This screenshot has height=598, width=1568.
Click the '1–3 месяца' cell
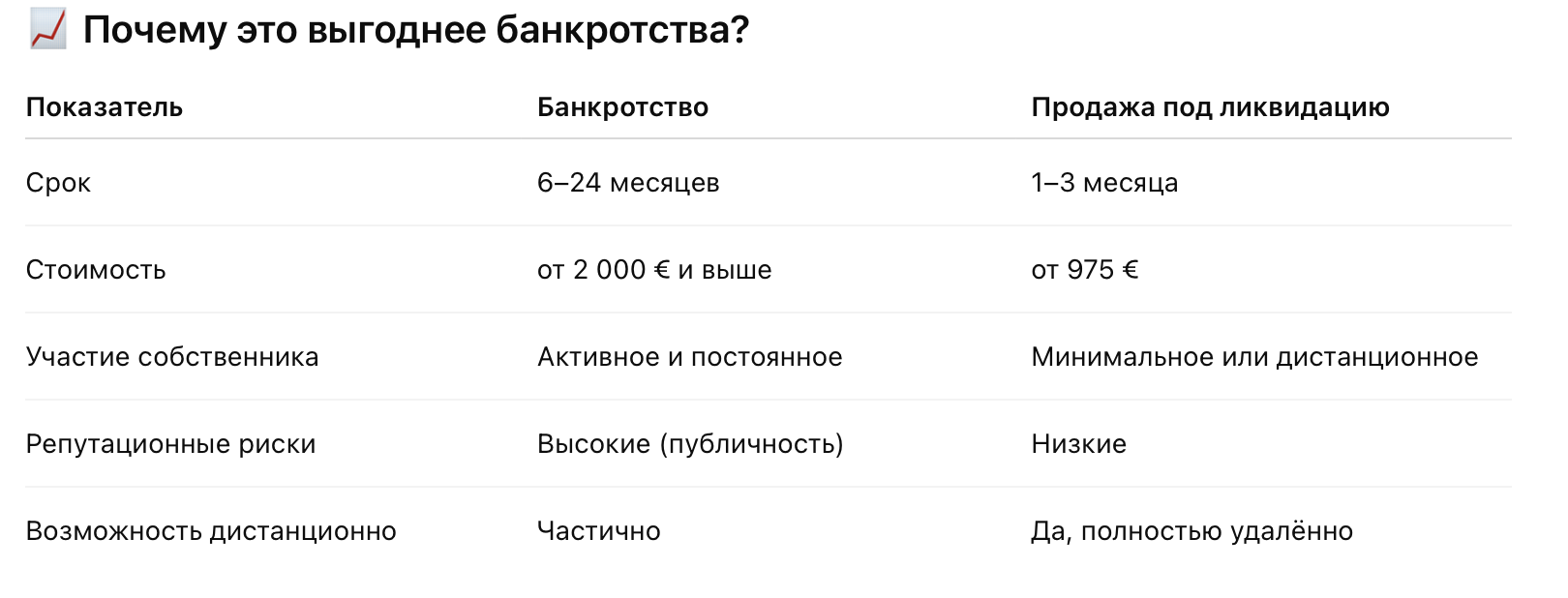tap(1104, 183)
